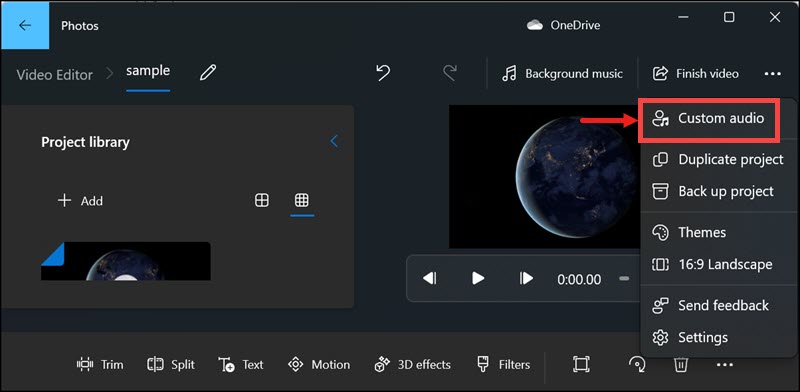Click the video preview of Earth
Screen dimensions: 800x392
[544, 177]
